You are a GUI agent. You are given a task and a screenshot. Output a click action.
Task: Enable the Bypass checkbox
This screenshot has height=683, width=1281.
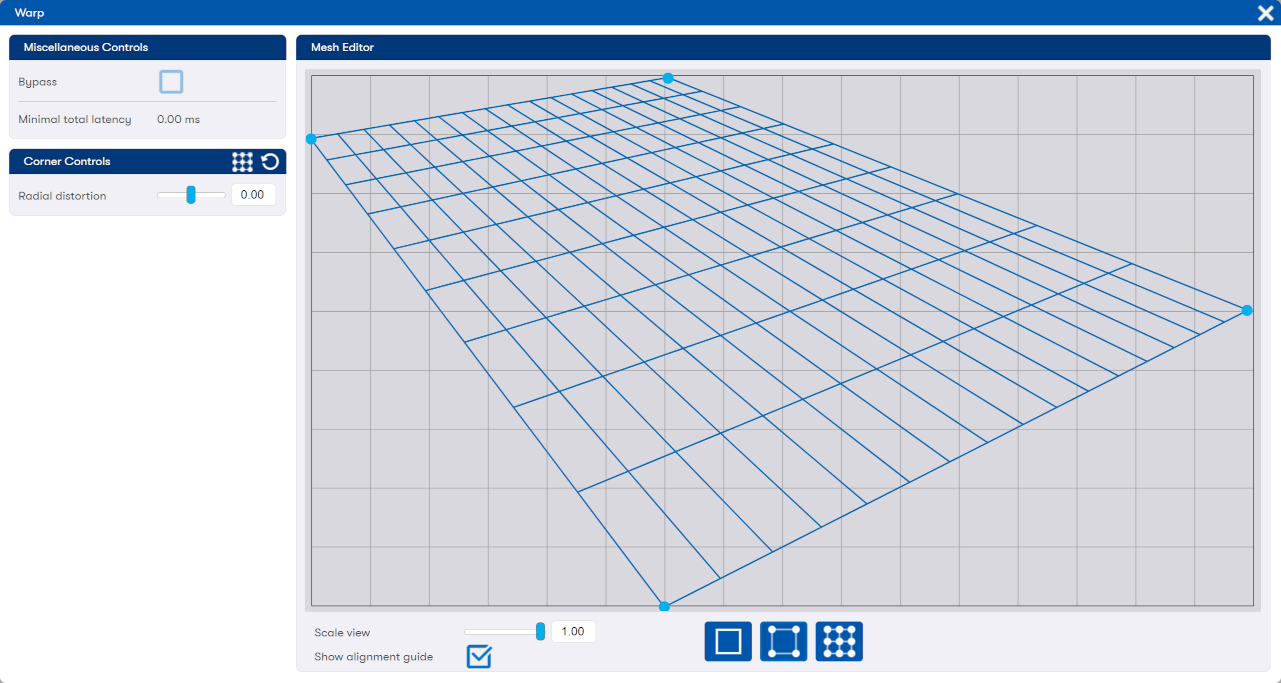171,82
